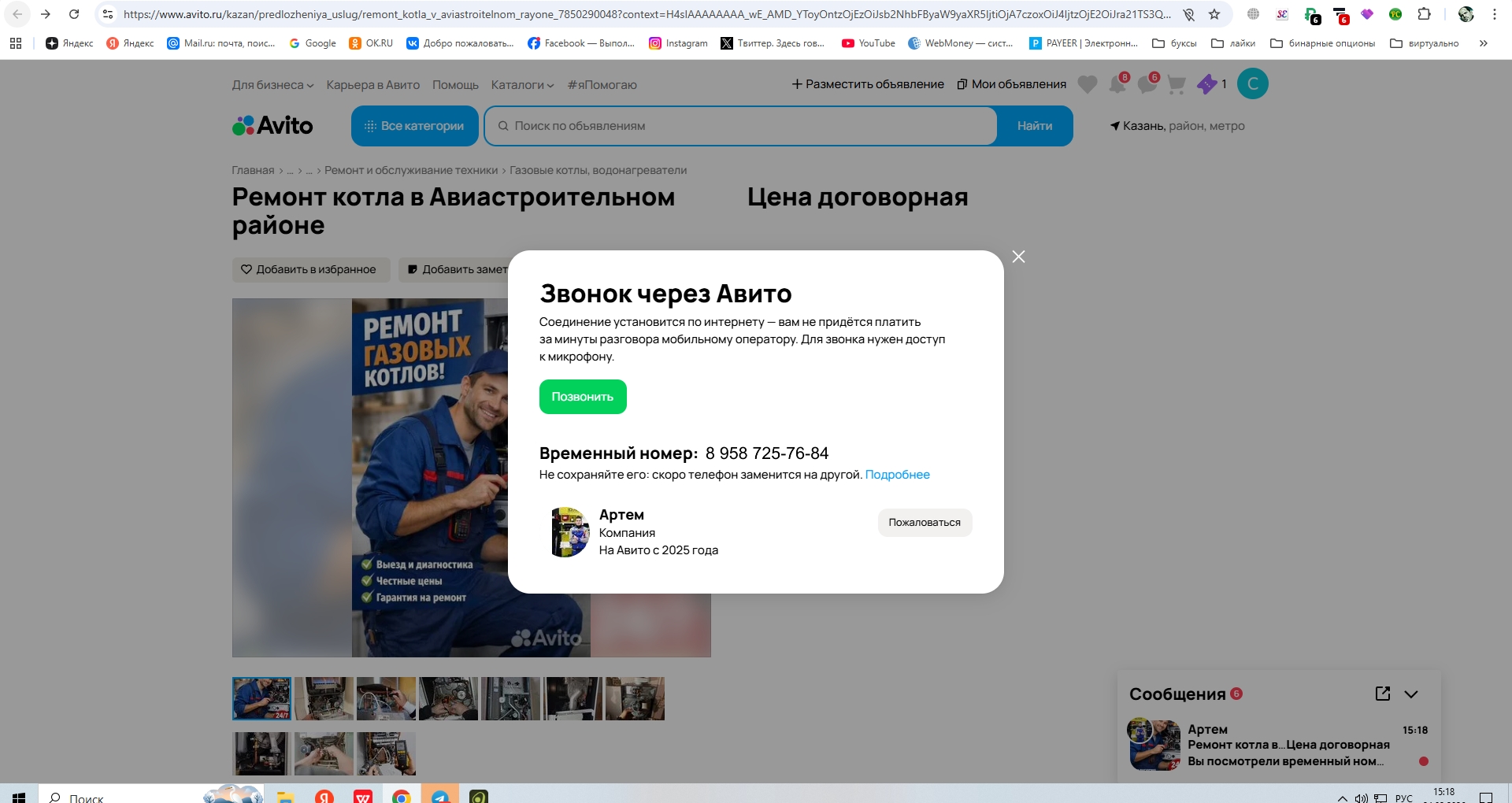Expand the Каталоги dropdown
Image resolution: width=1512 pixels, height=803 pixels.
click(522, 85)
